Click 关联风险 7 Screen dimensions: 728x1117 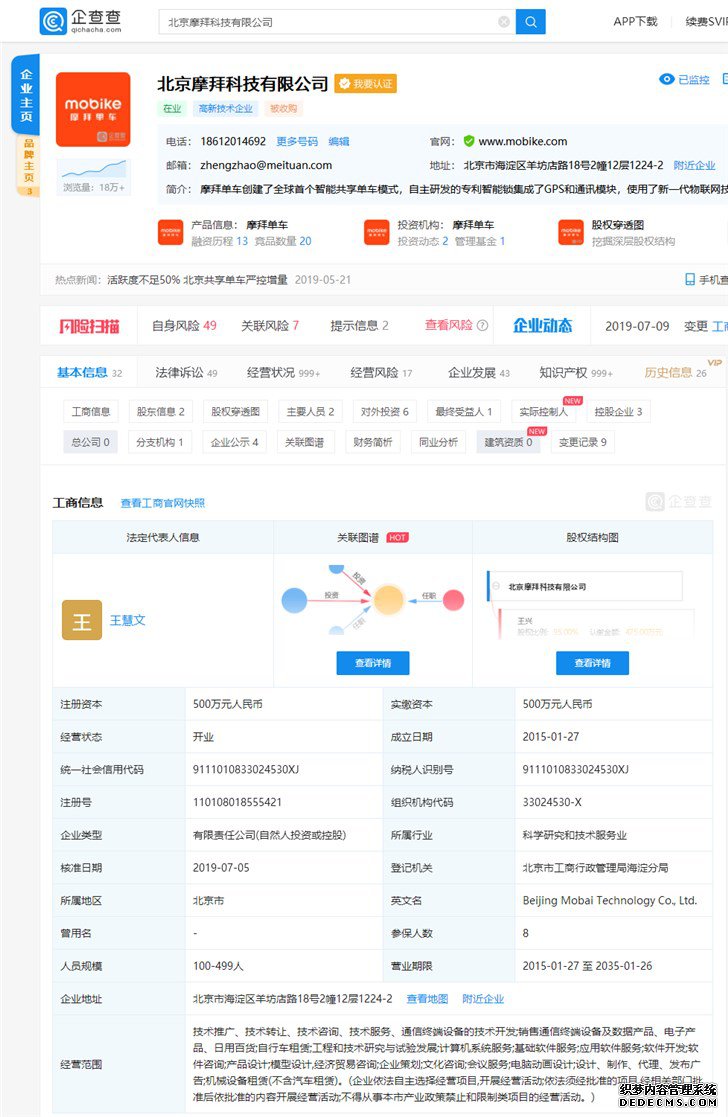(270, 326)
